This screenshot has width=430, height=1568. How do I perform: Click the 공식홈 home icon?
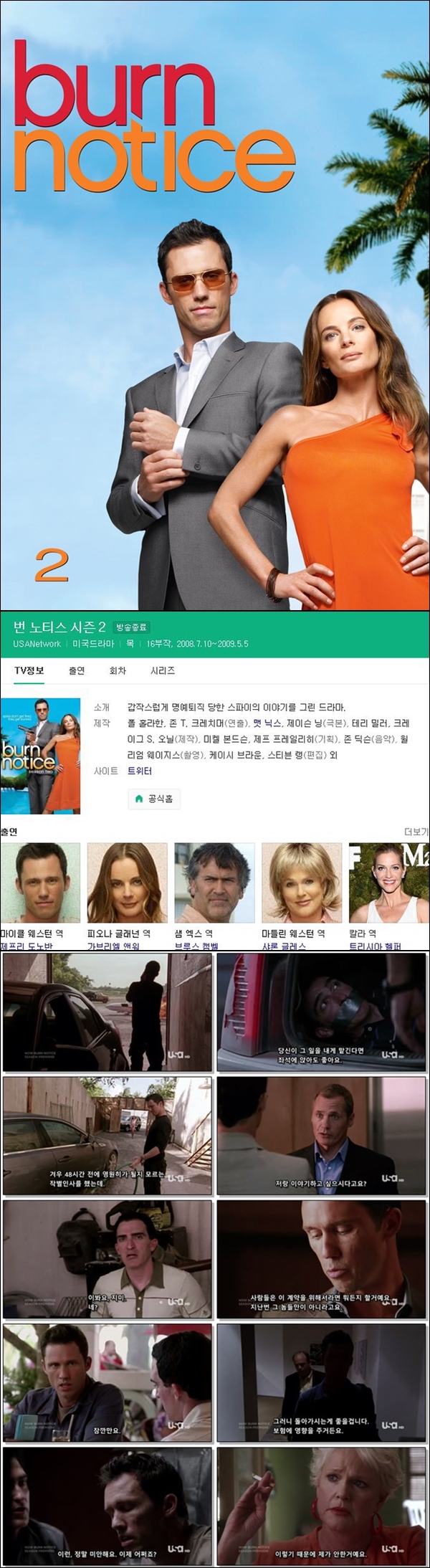(139, 799)
